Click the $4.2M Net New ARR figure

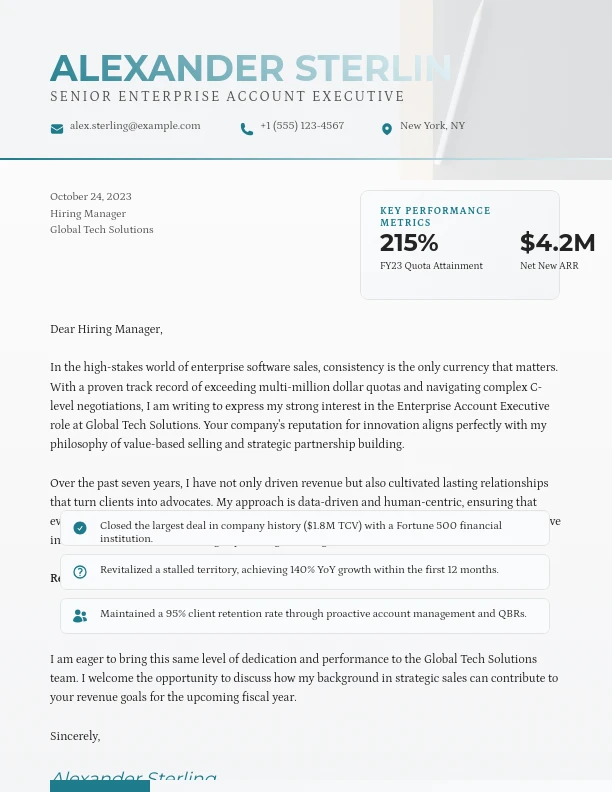(x=557, y=243)
